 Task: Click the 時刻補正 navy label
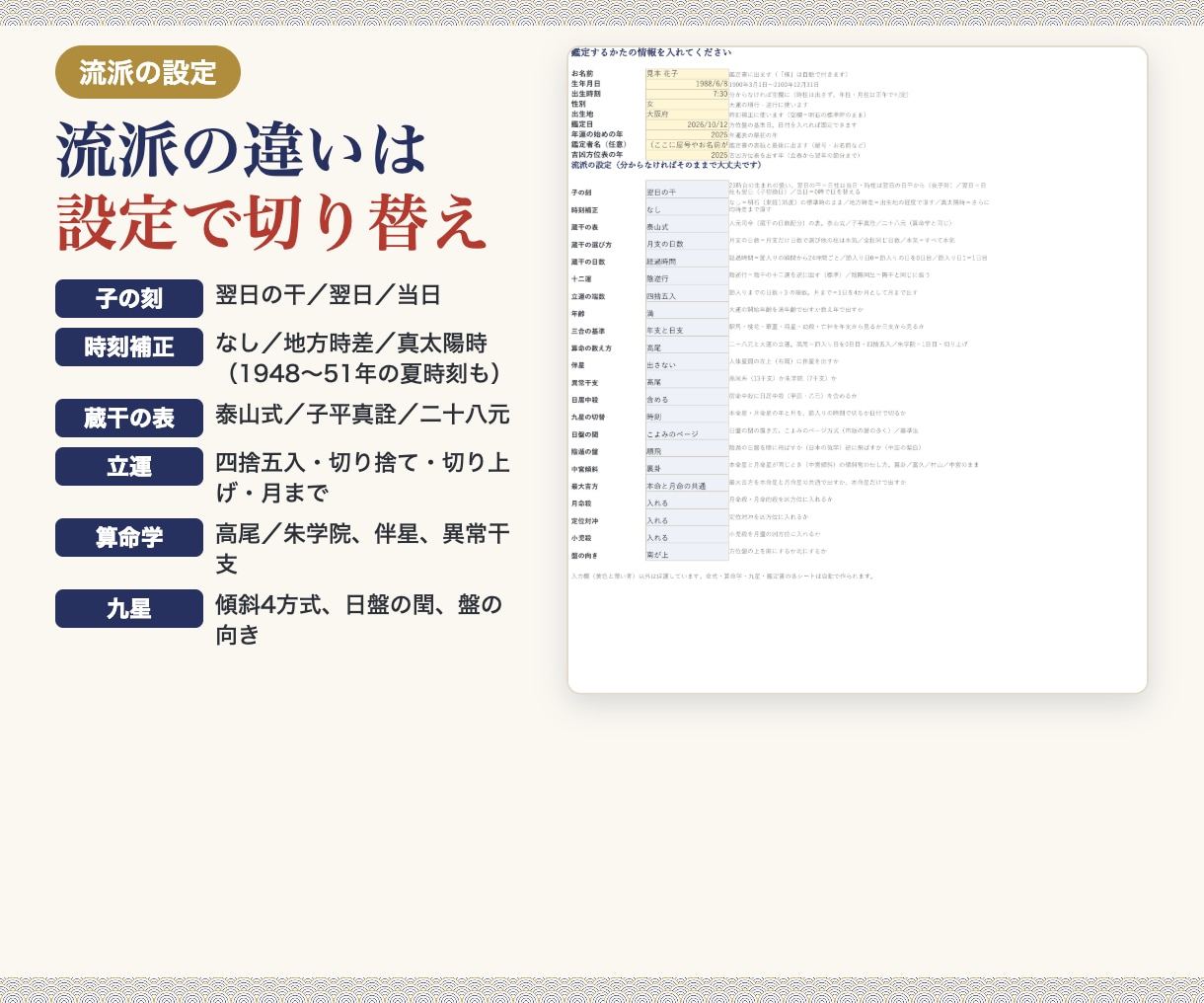pyautogui.click(x=129, y=347)
